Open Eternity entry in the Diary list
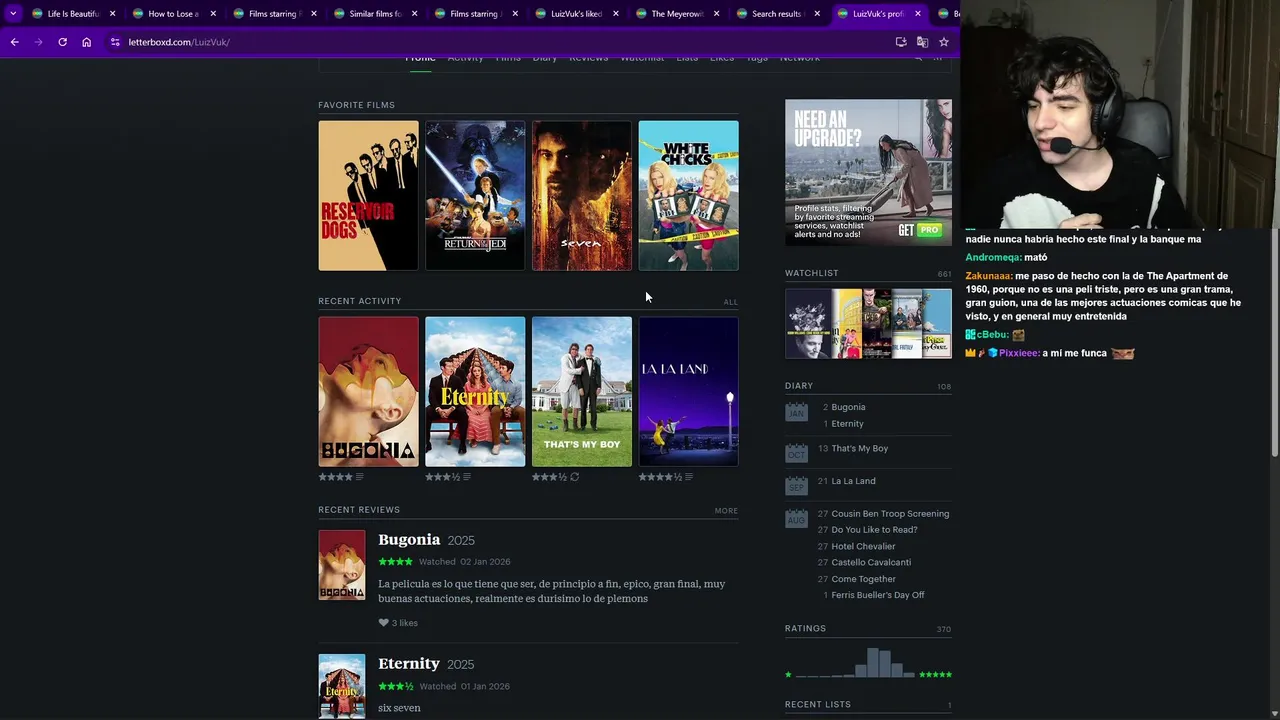Viewport: 1280px width, 720px height. (847, 424)
